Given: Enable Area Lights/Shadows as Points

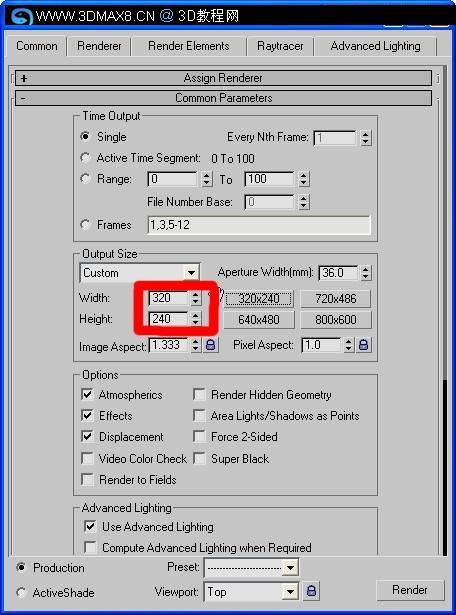Looking at the screenshot, I should pos(199,415).
